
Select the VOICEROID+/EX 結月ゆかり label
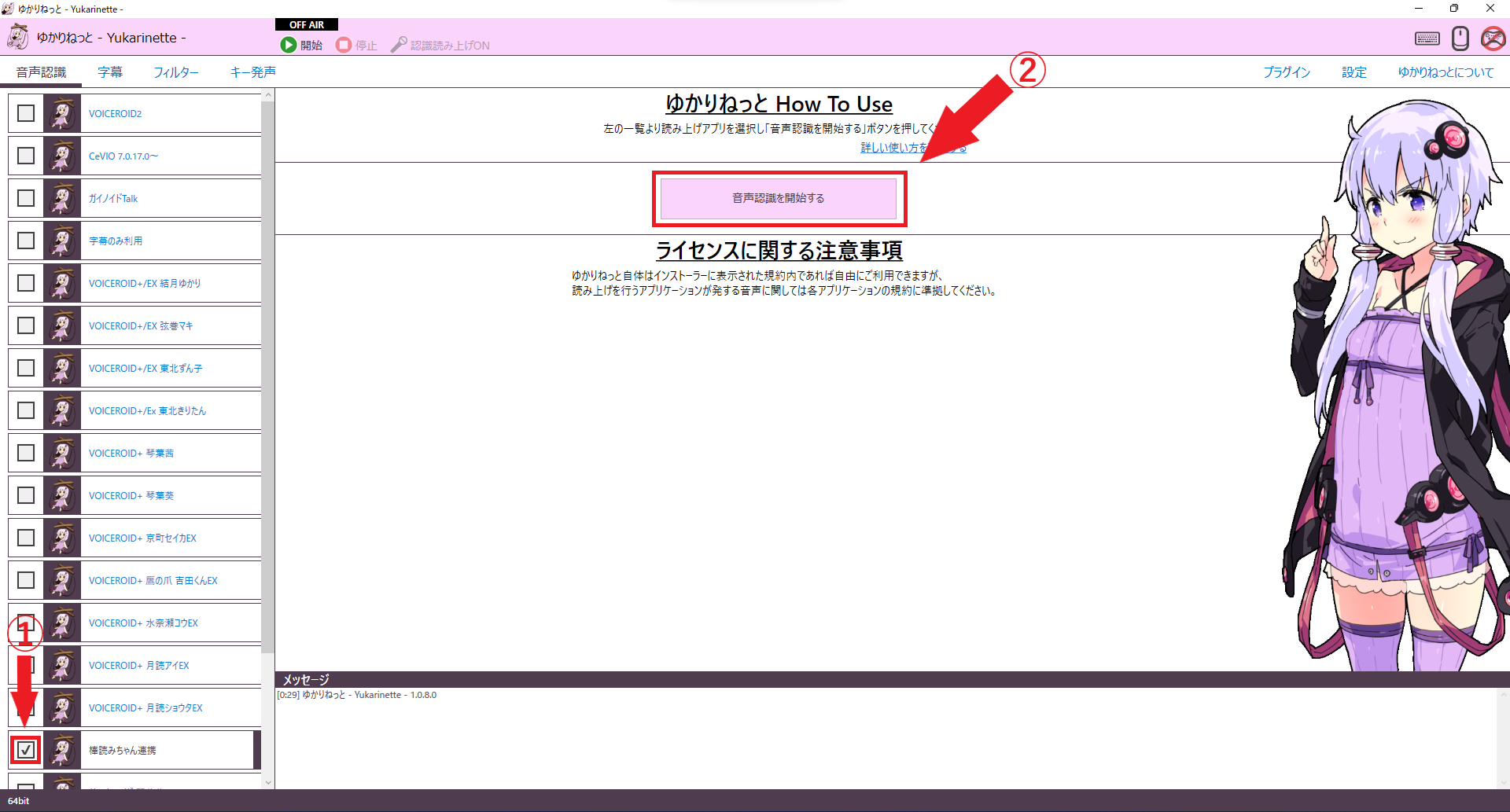tap(145, 283)
